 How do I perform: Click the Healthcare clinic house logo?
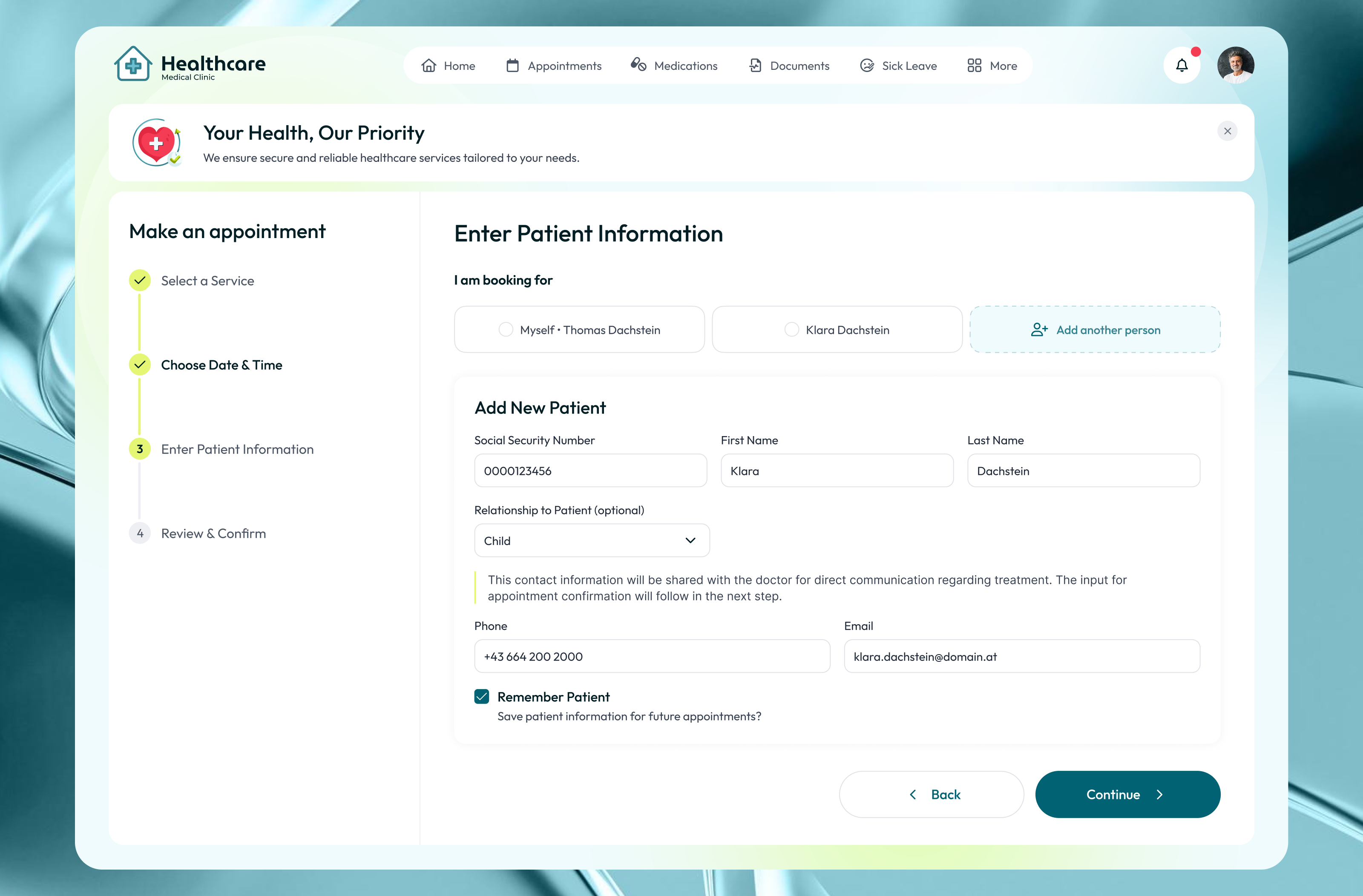click(133, 65)
